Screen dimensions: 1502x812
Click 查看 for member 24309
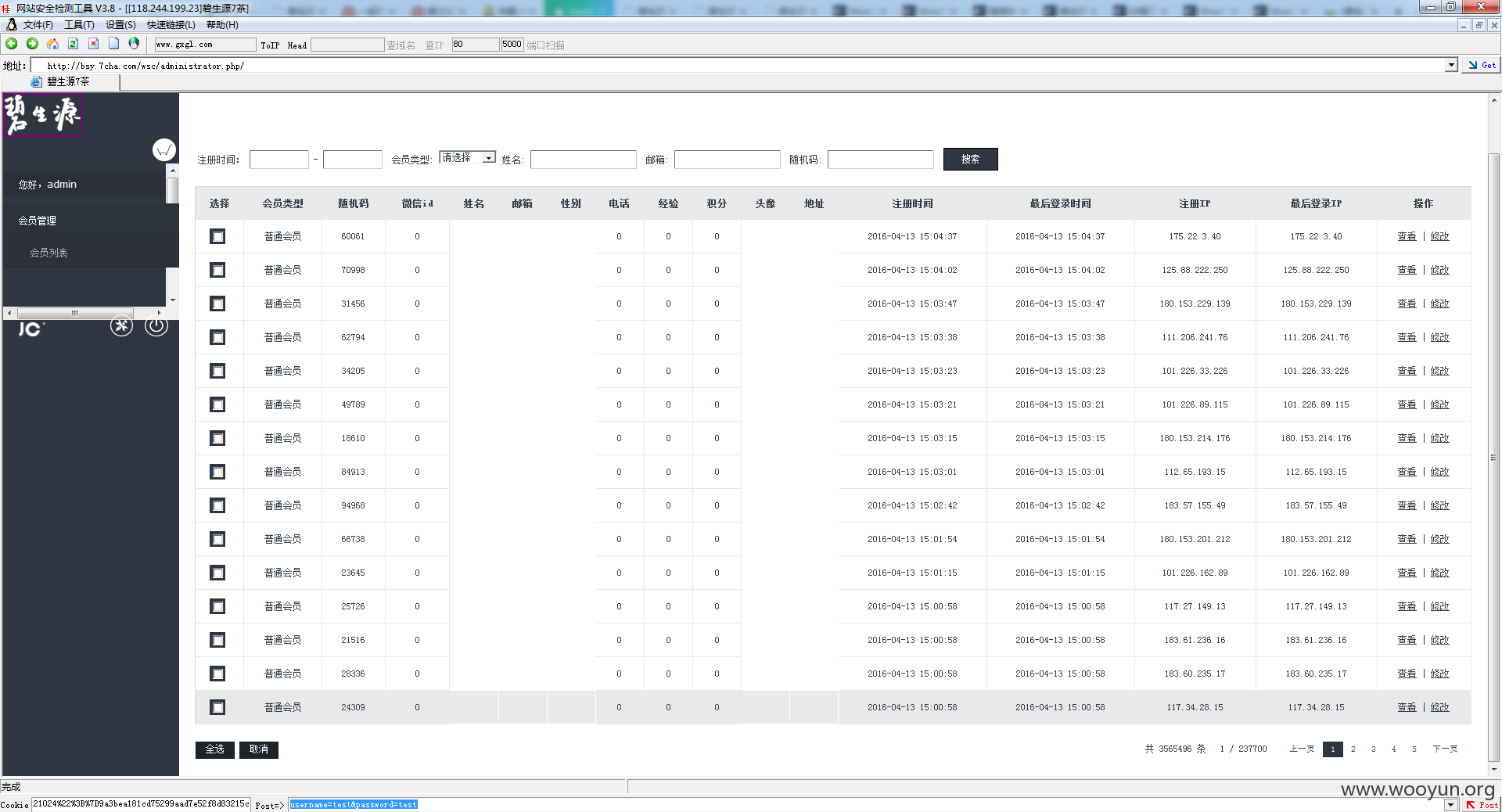tap(1407, 707)
